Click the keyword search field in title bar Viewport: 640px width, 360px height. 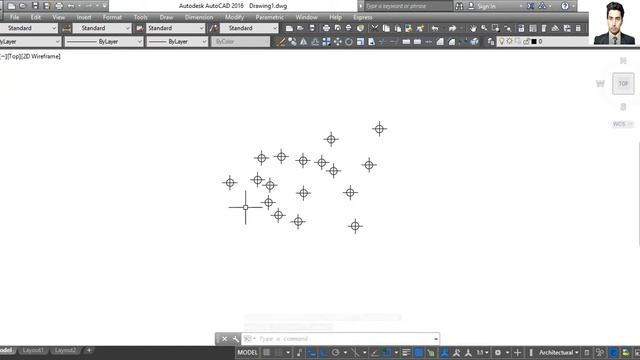[408, 6]
